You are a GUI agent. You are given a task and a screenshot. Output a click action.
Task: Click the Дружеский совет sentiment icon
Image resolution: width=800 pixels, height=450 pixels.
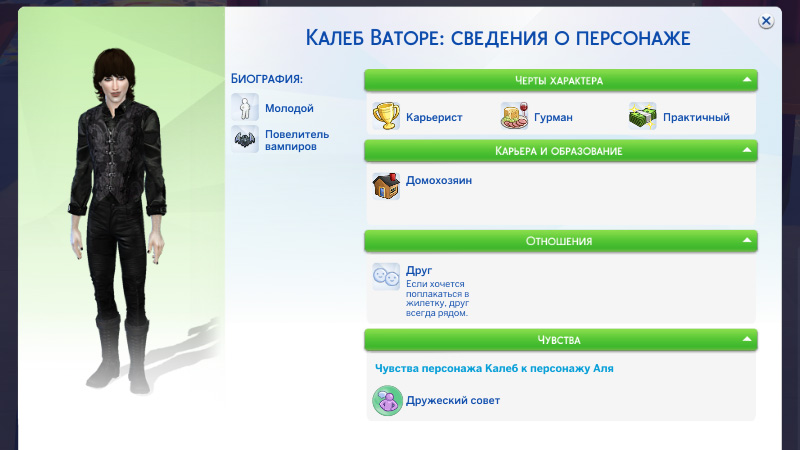tap(387, 401)
